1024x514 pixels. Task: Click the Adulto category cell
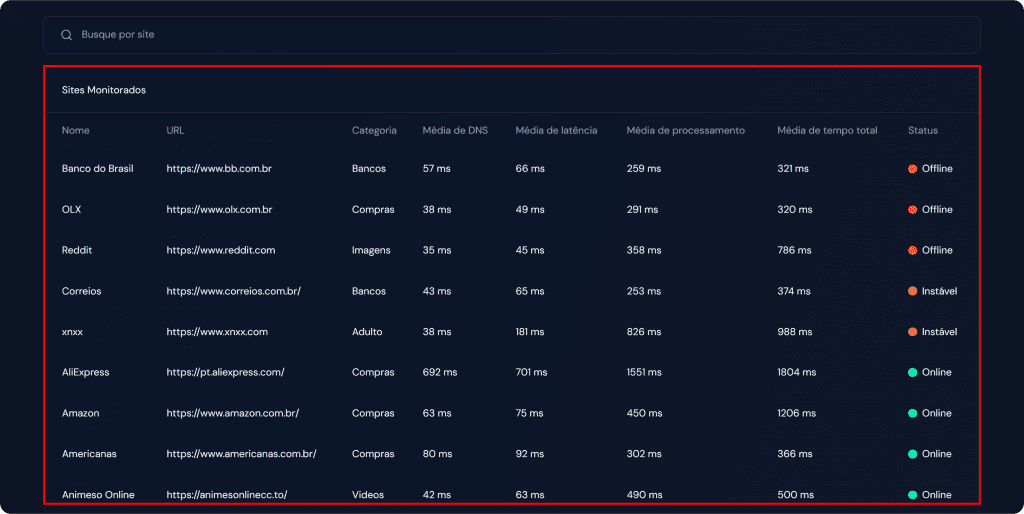367,332
